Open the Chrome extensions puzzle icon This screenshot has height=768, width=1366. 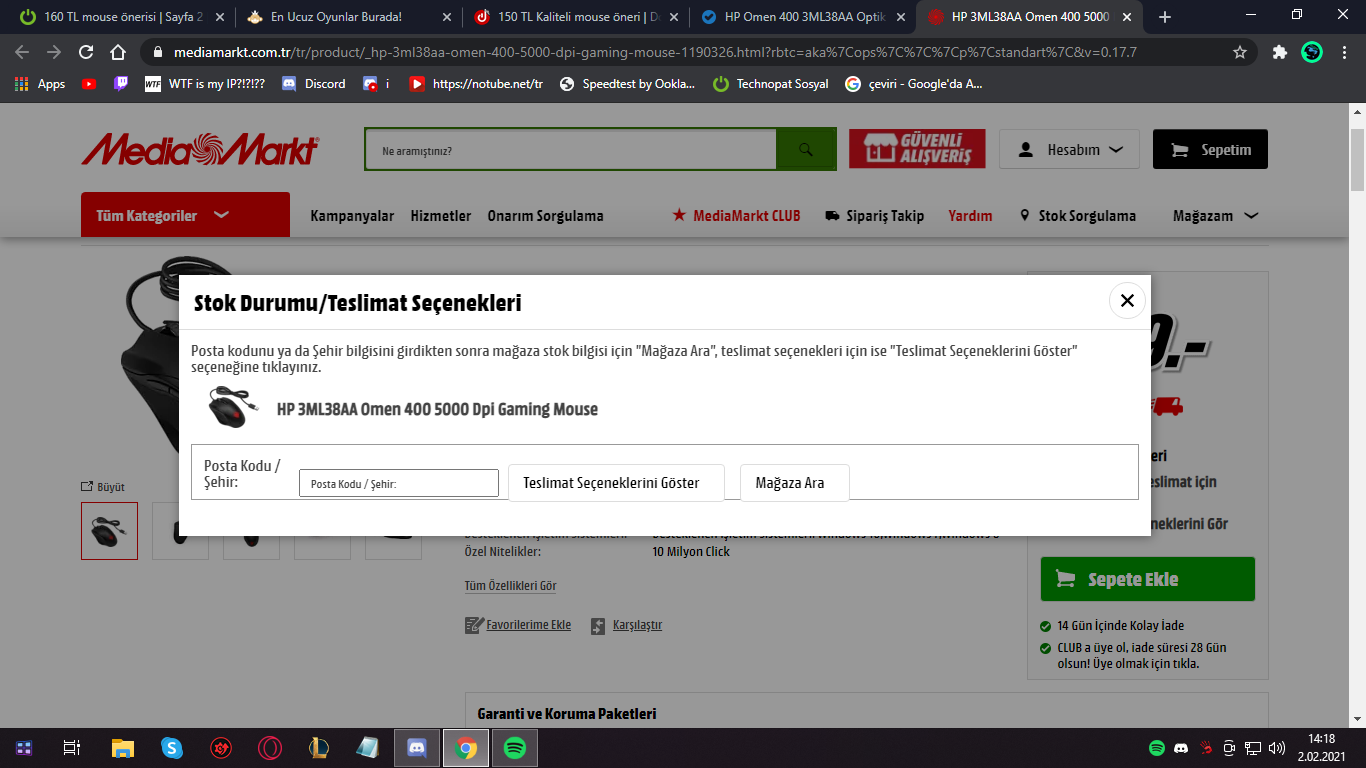[x=1280, y=52]
